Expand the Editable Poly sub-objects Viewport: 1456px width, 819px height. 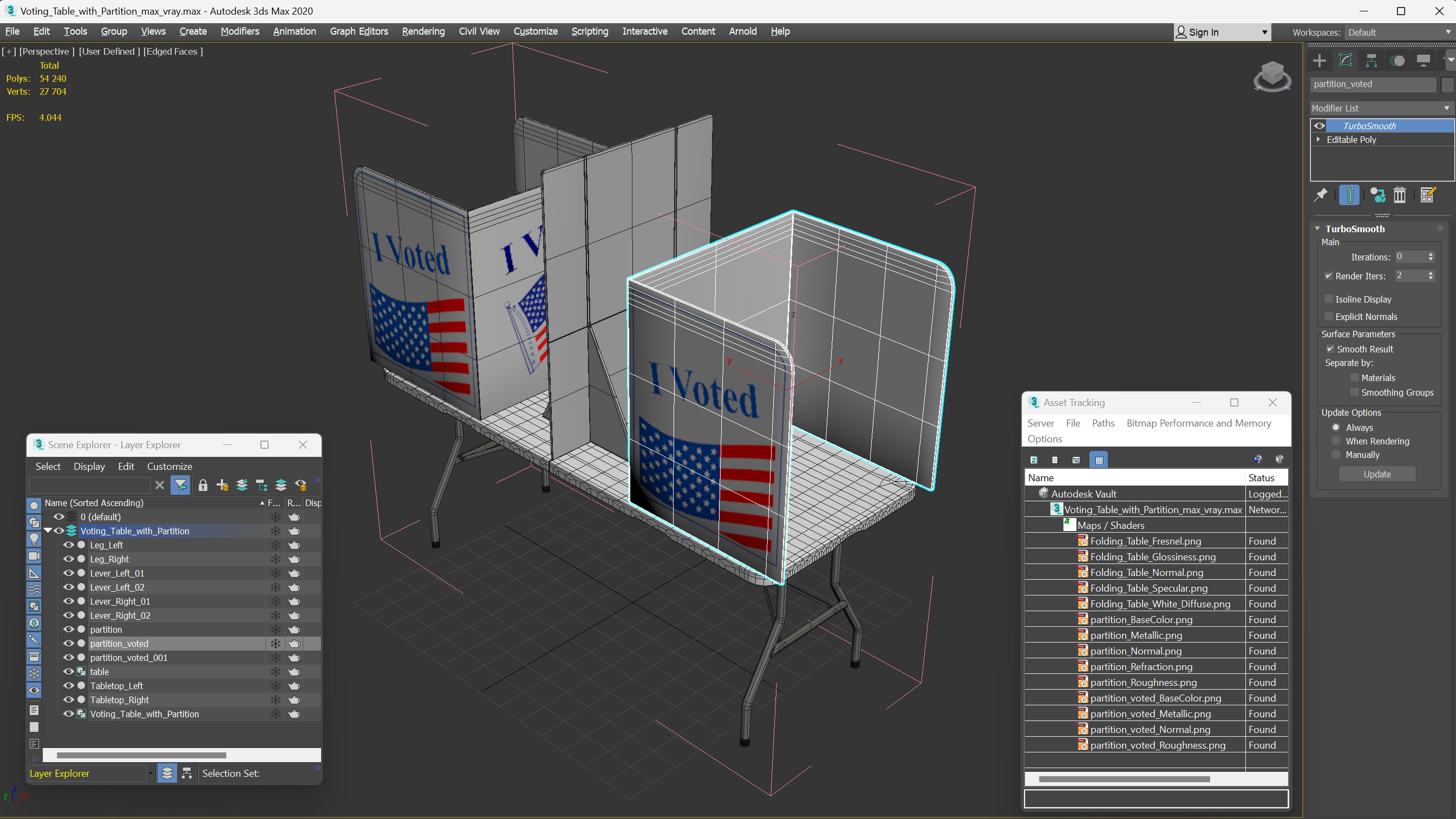coord(1318,139)
